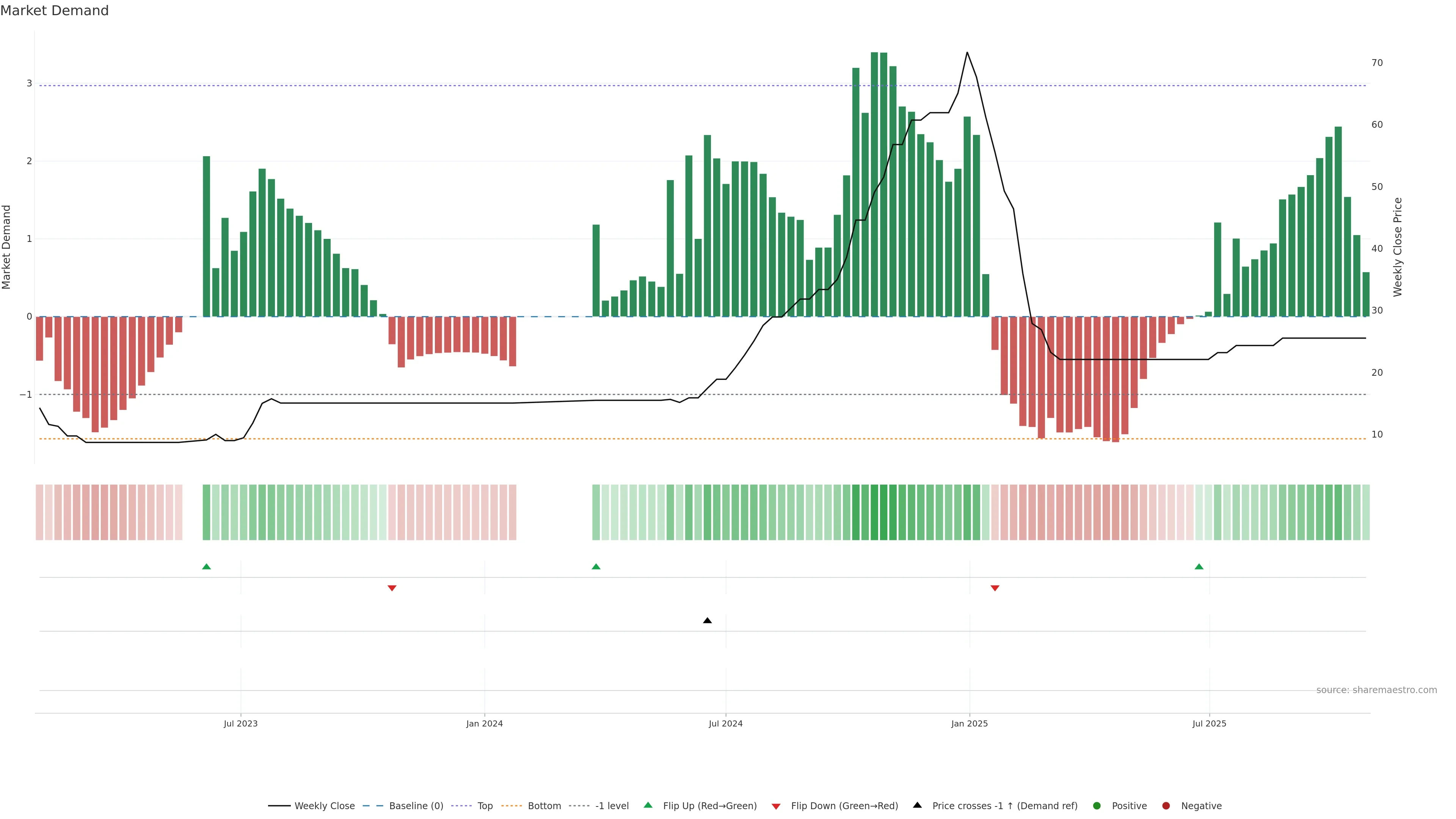Toggle the Top legend entry

485,806
